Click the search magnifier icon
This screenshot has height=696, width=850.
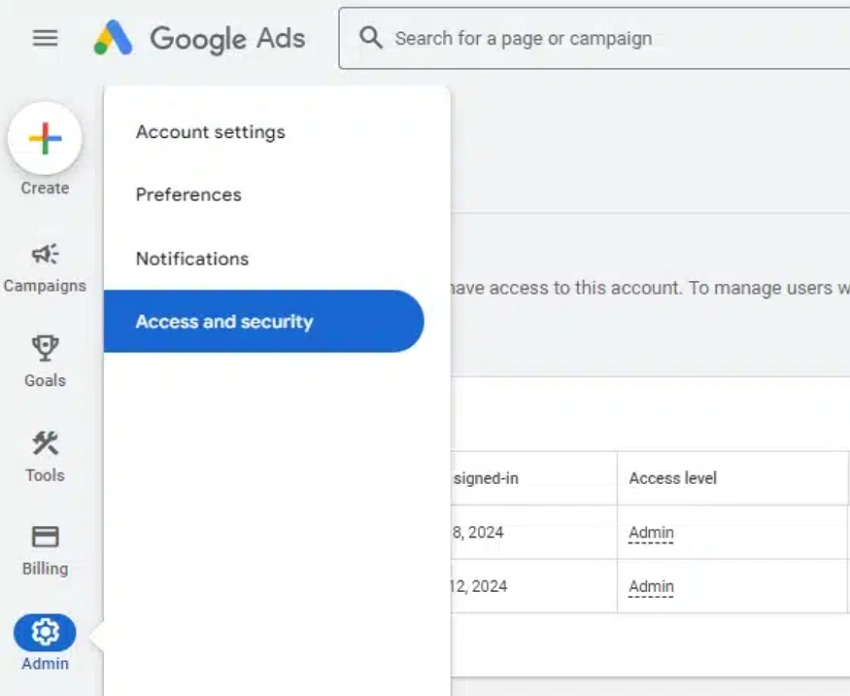pos(371,37)
